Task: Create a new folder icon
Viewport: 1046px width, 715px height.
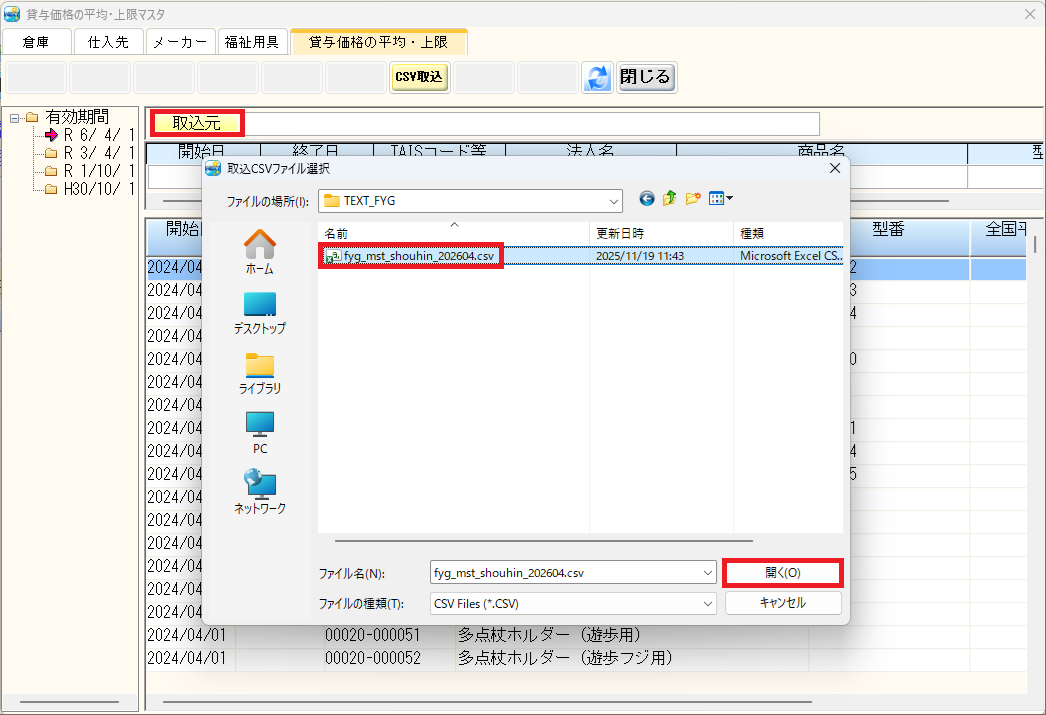Action: tap(692, 199)
